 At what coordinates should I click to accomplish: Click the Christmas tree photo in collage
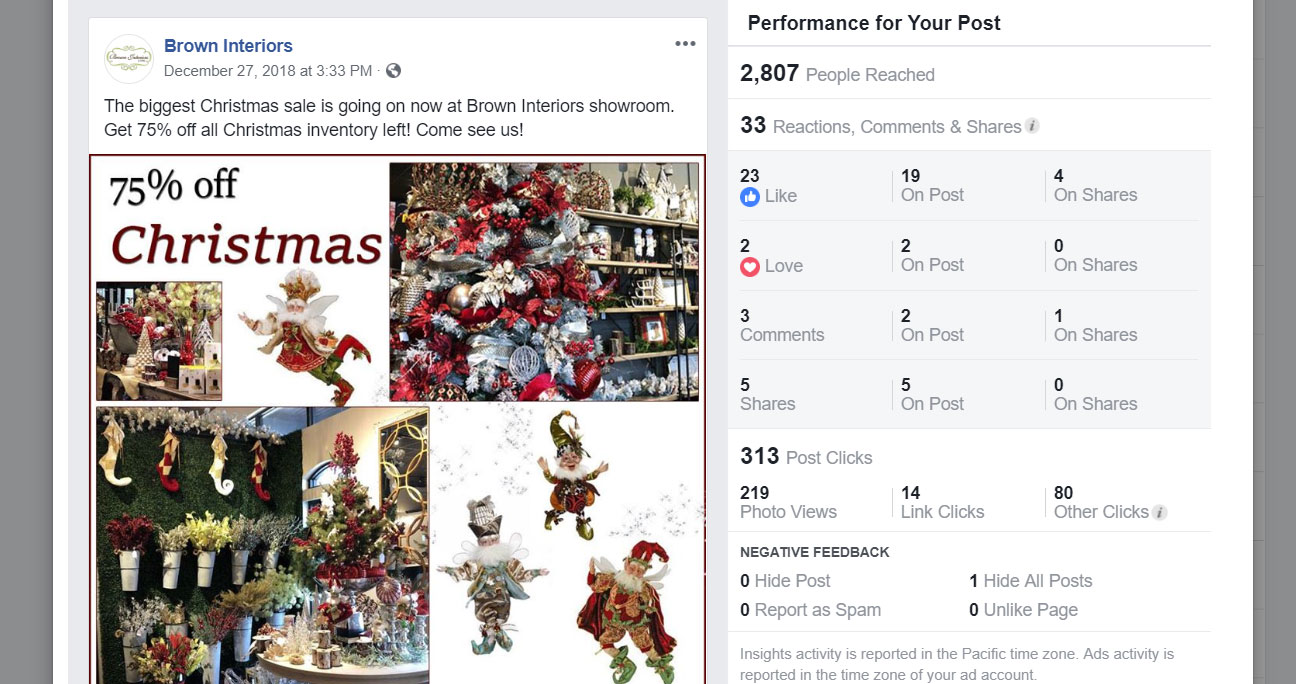[544, 282]
